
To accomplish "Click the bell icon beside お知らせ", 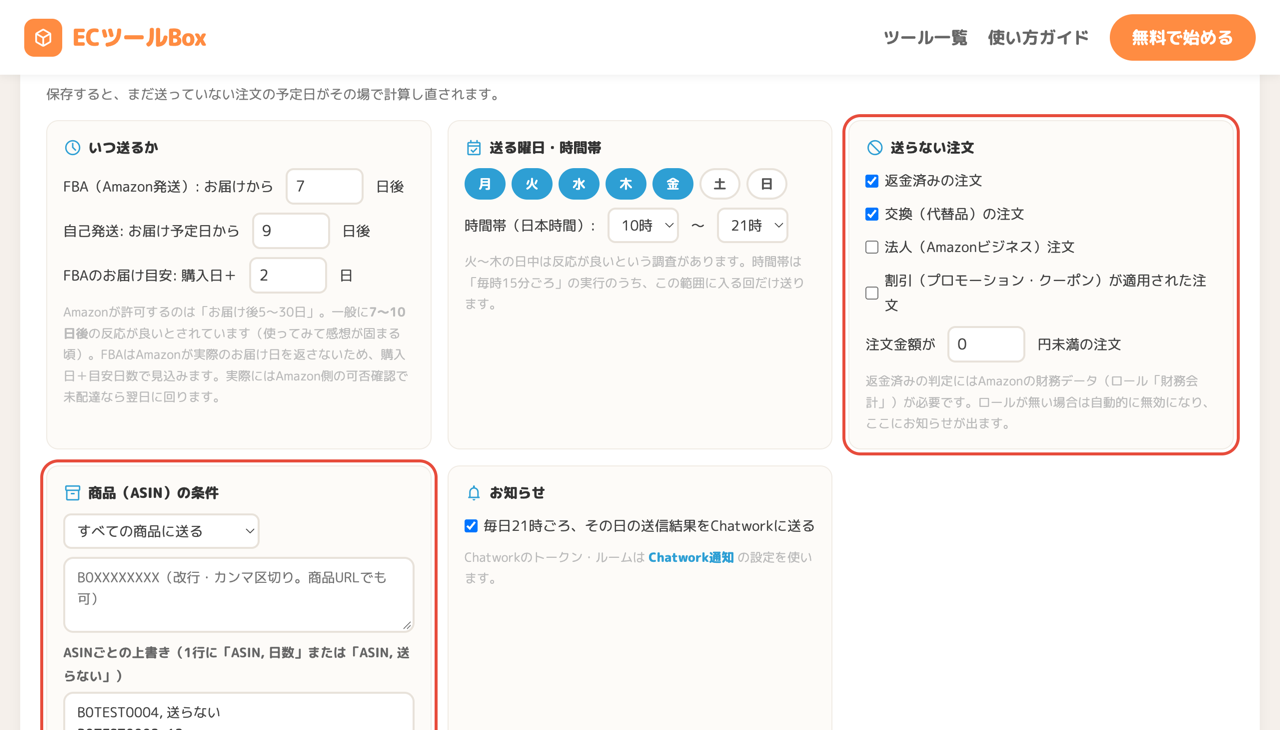I will tap(474, 493).
